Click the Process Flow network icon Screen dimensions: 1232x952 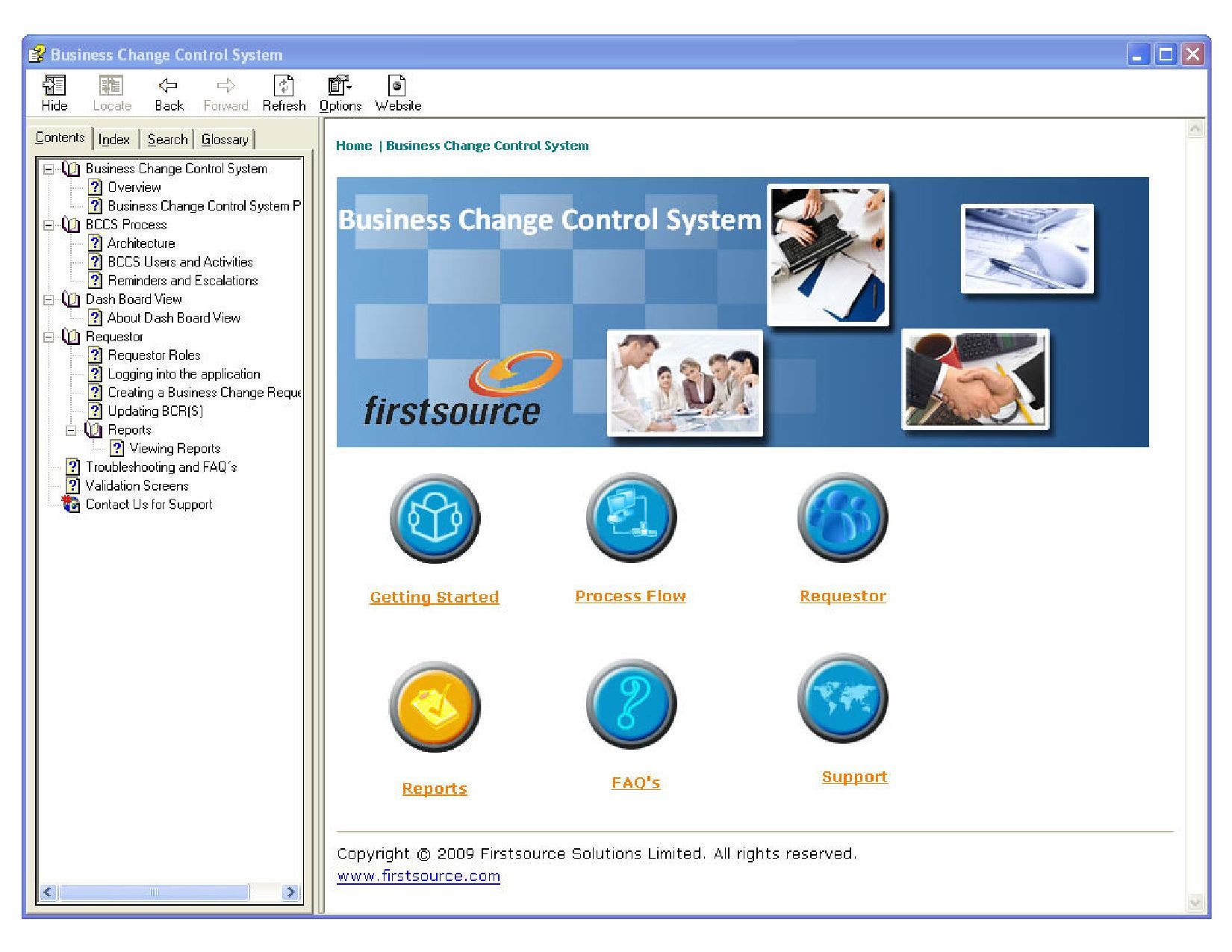pyautogui.click(x=631, y=517)
